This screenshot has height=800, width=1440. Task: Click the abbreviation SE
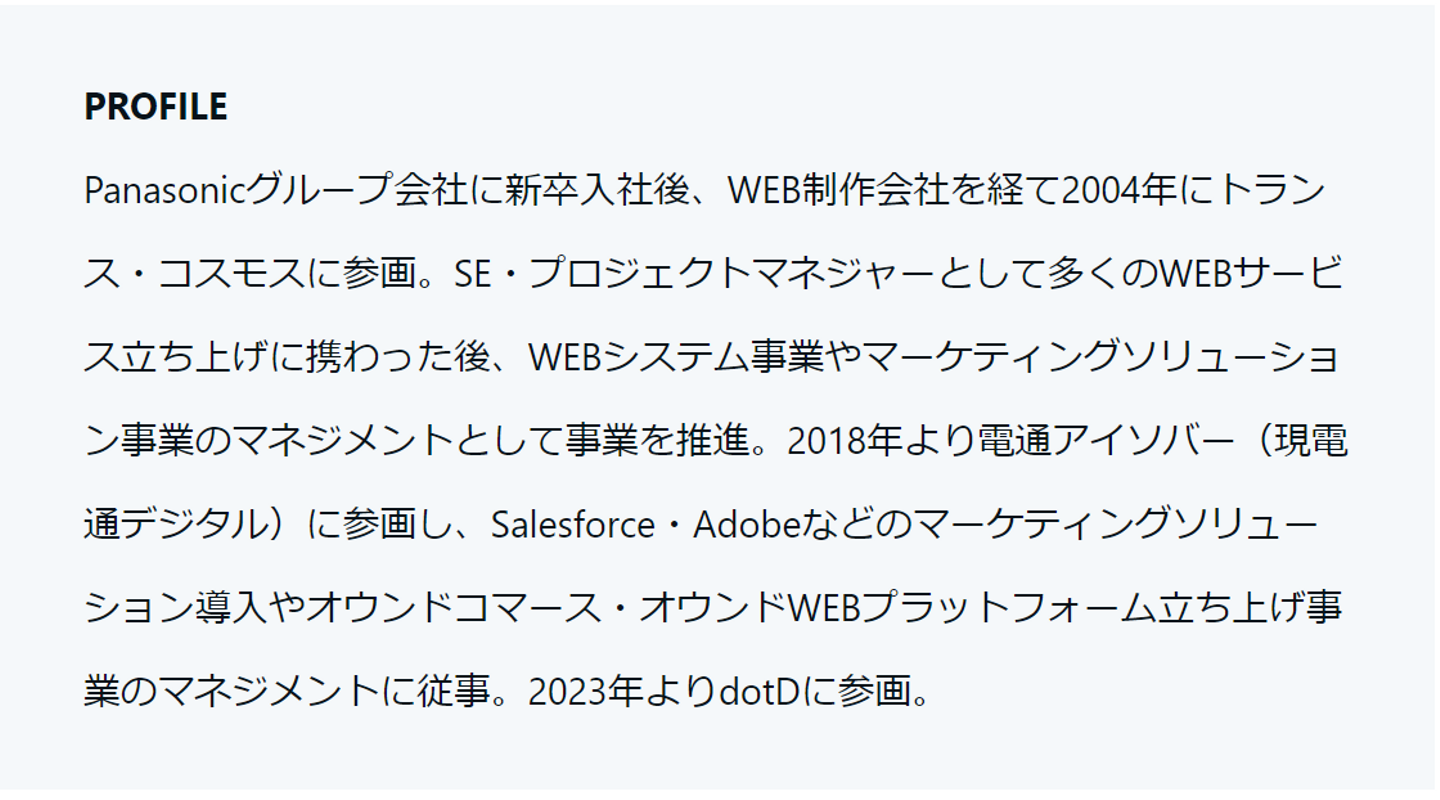[x=473, y=274]
